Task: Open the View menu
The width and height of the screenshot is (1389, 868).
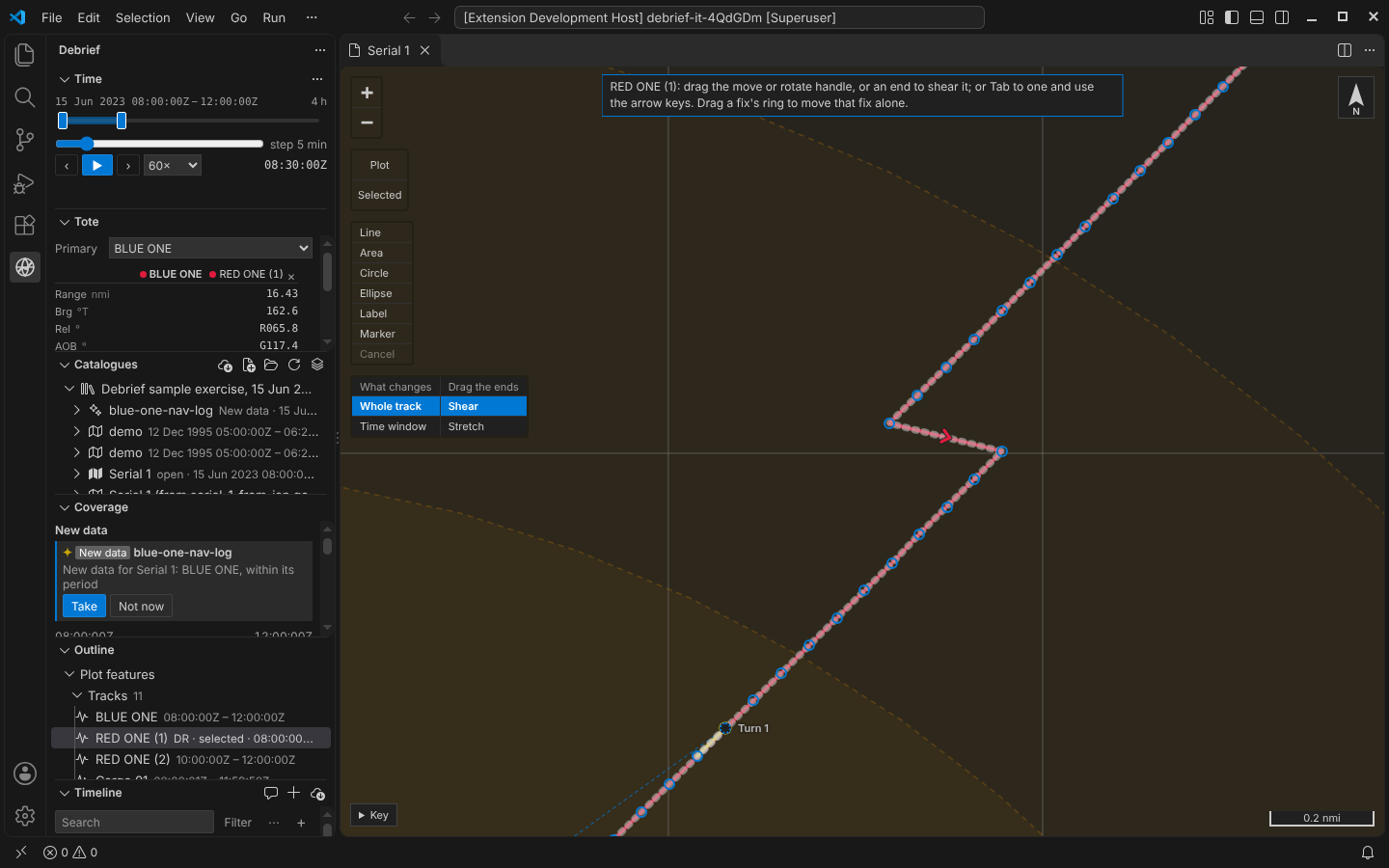Action: click(x=200, y=17)
